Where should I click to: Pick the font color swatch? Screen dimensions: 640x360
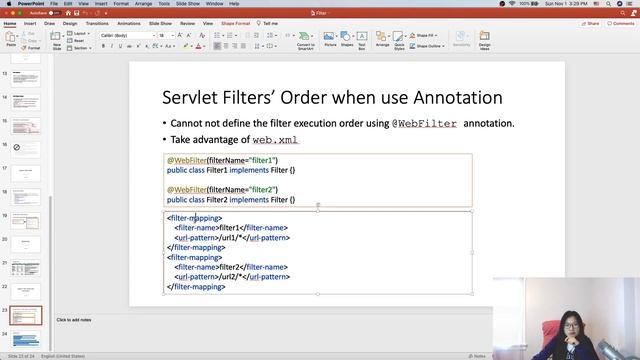pyautogui.click(x=199, y=46)
